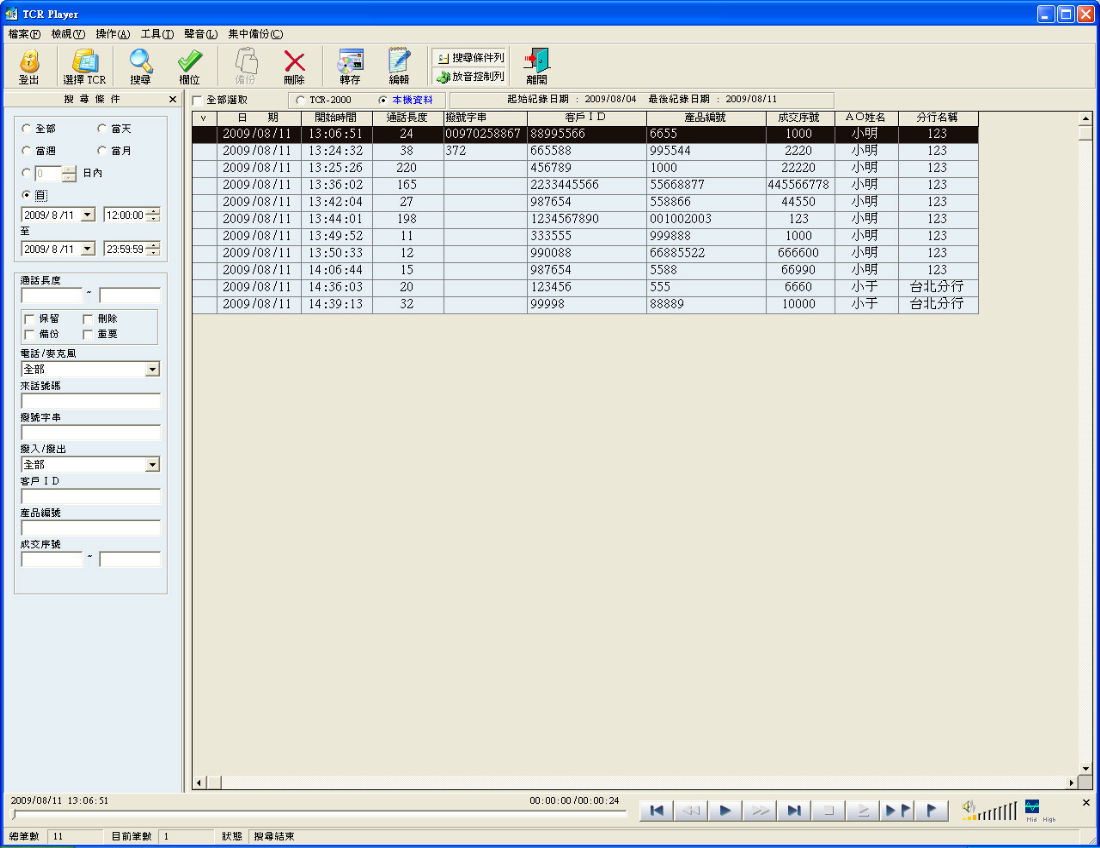Check the 重要 checkbox
Image resolution: width=1100 pixels, height=848 pixels.
pyautogui.click(x=88, y=335)
